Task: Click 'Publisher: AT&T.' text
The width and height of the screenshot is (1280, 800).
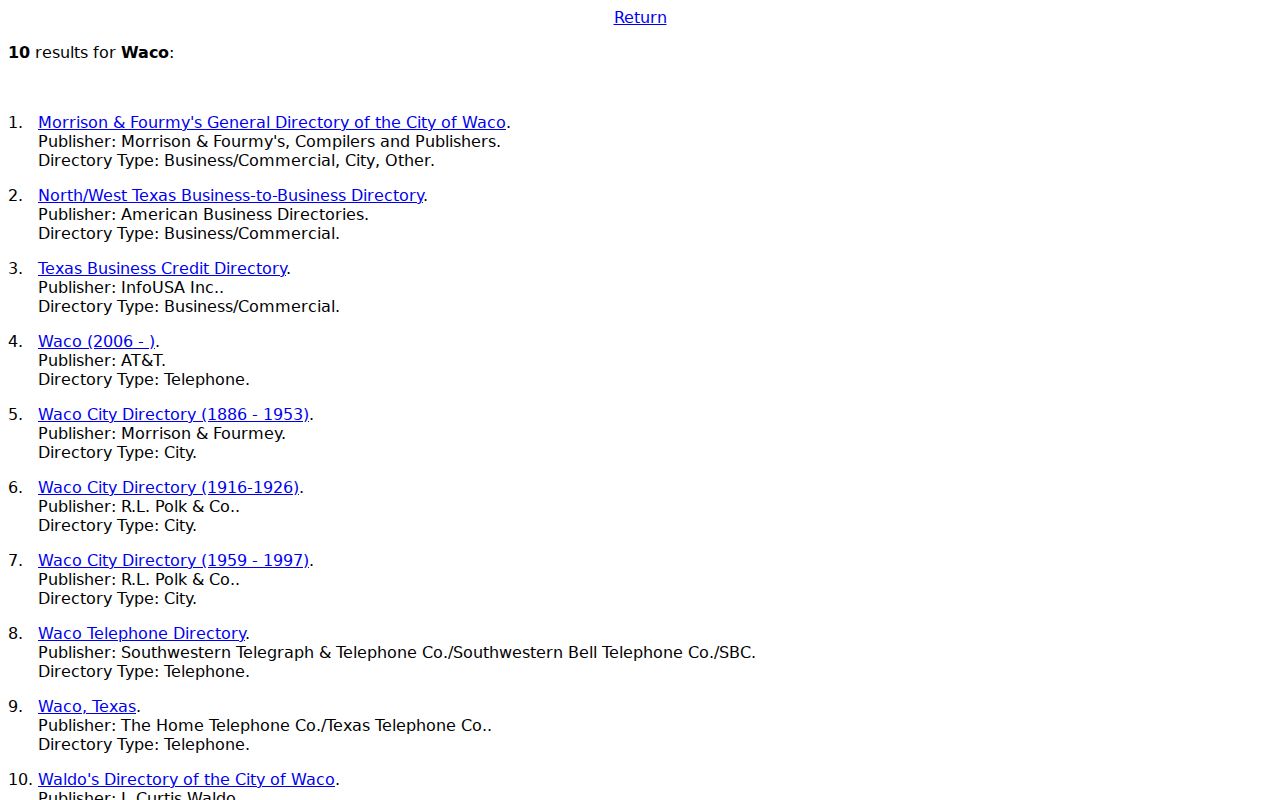Action: click(102, 360)
